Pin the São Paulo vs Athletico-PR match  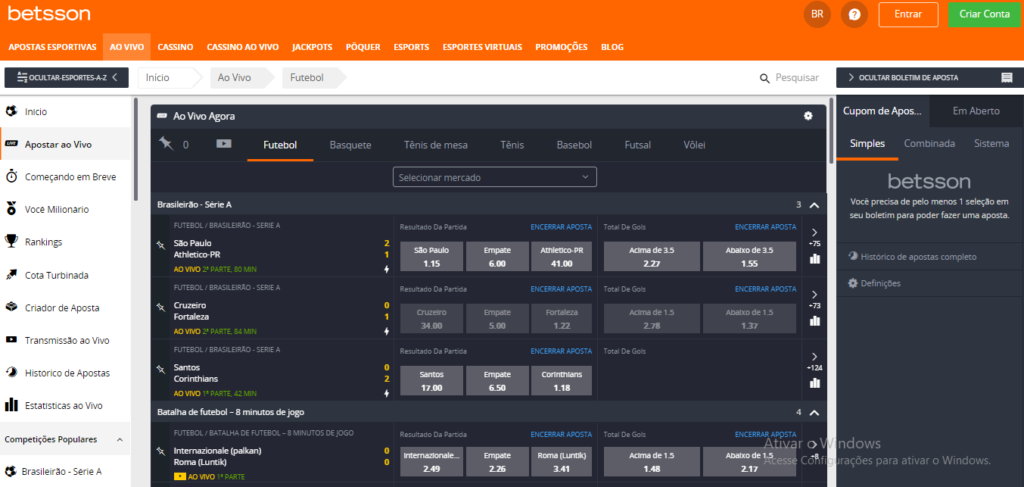tap(161, 245)
